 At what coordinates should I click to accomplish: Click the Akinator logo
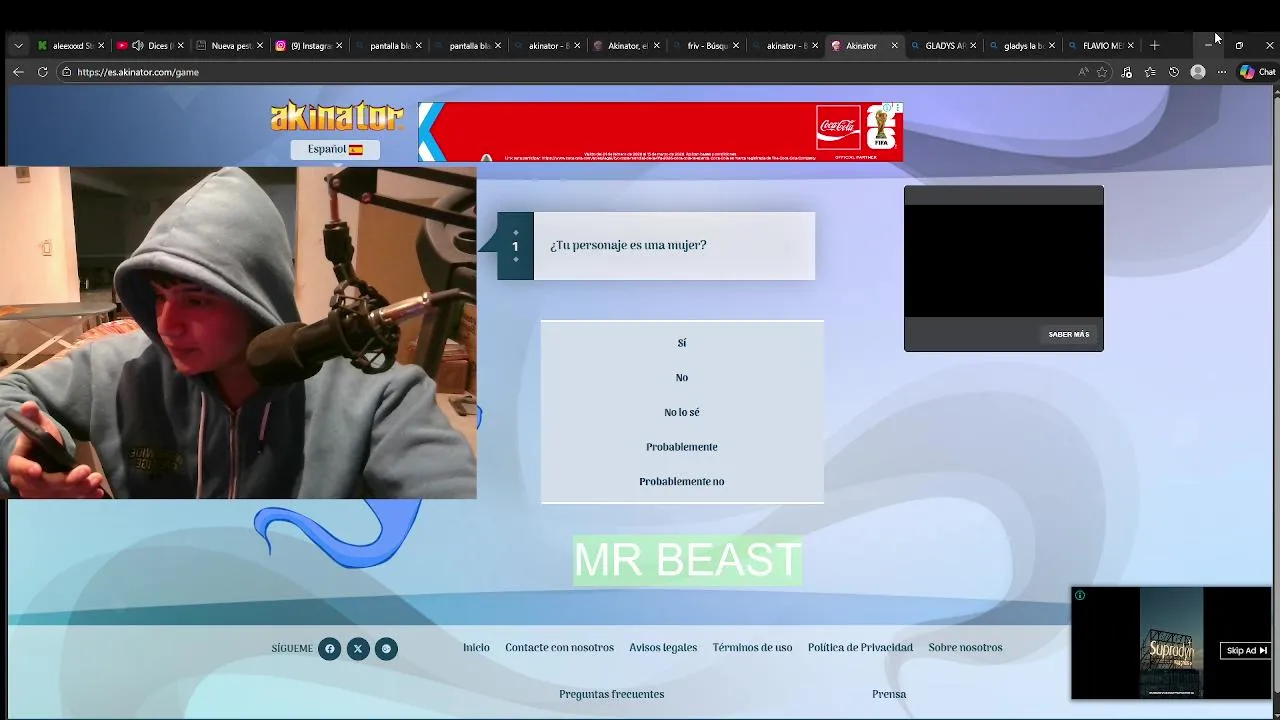(x=337, y=116)
